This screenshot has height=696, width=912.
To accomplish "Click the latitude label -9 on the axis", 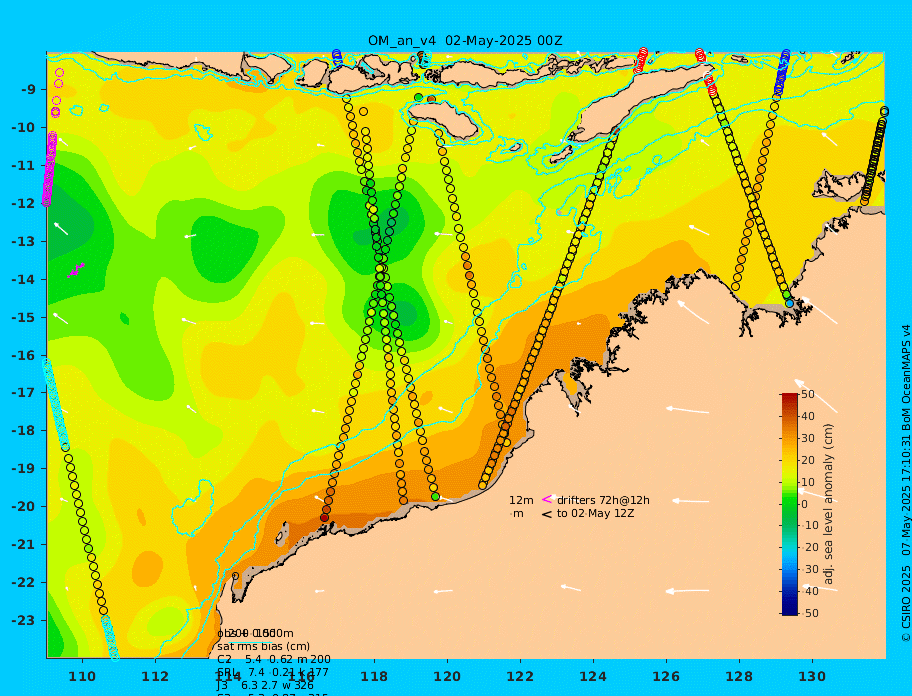I will tap(28, 90).
